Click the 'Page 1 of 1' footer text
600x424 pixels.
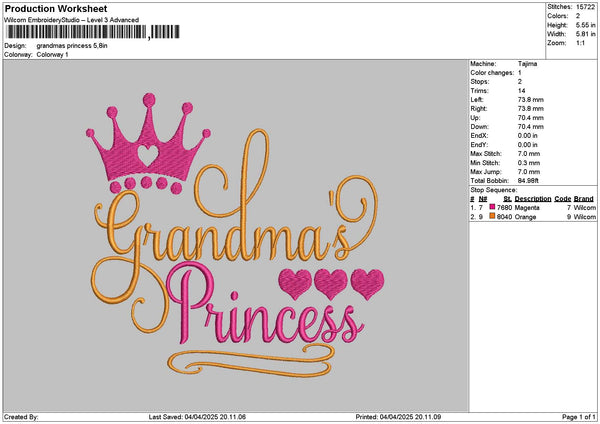pos(579,417)
